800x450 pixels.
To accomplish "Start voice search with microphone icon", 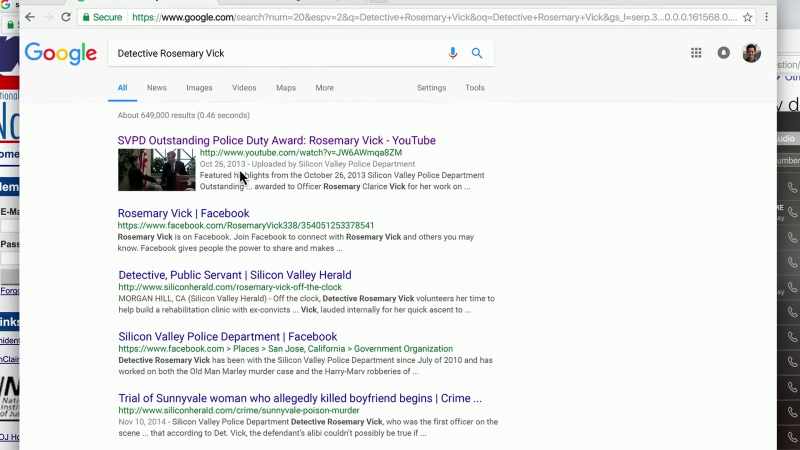I will 453,53.
